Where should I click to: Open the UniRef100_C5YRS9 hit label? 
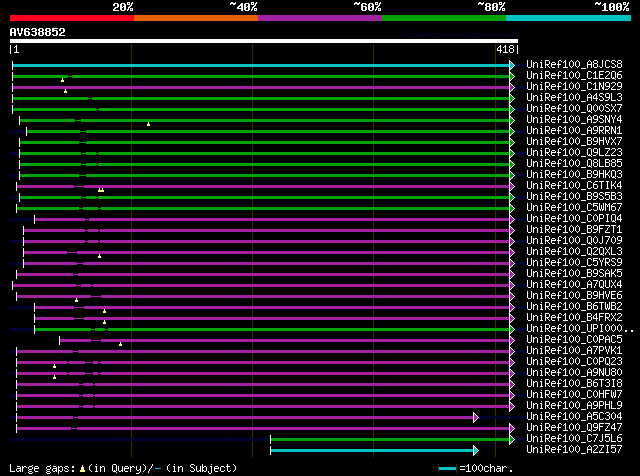point(574,262)
